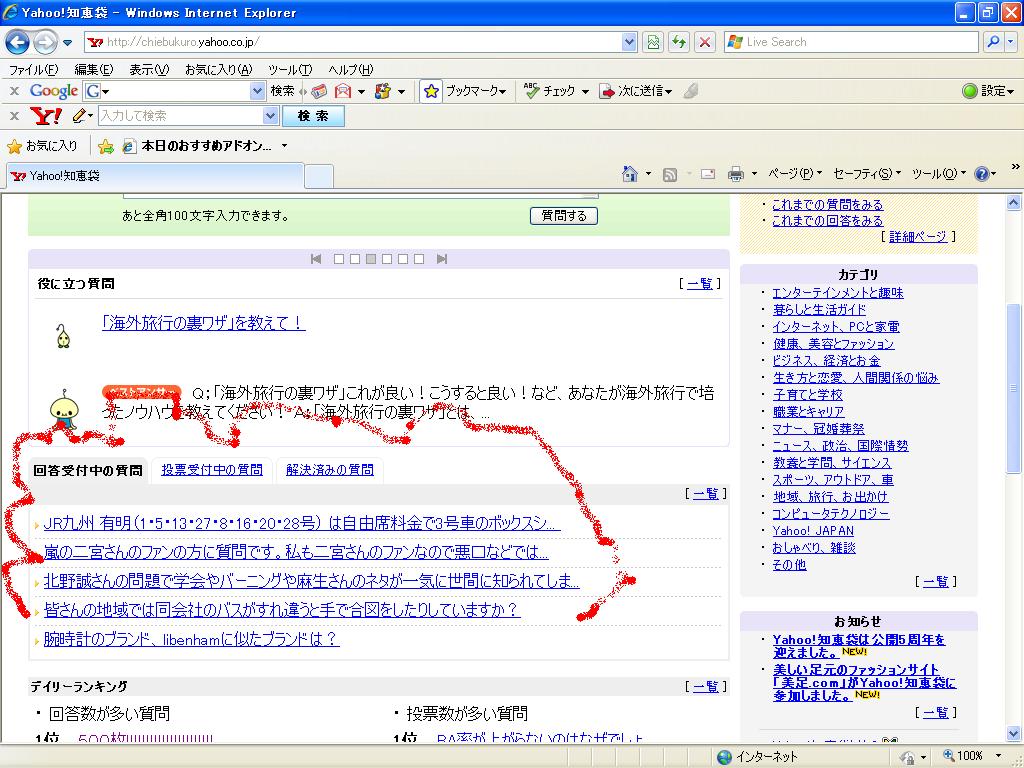Open a new blank browser tab
The width and height of the screenshot is (1024, 768).
click(319, 176)
